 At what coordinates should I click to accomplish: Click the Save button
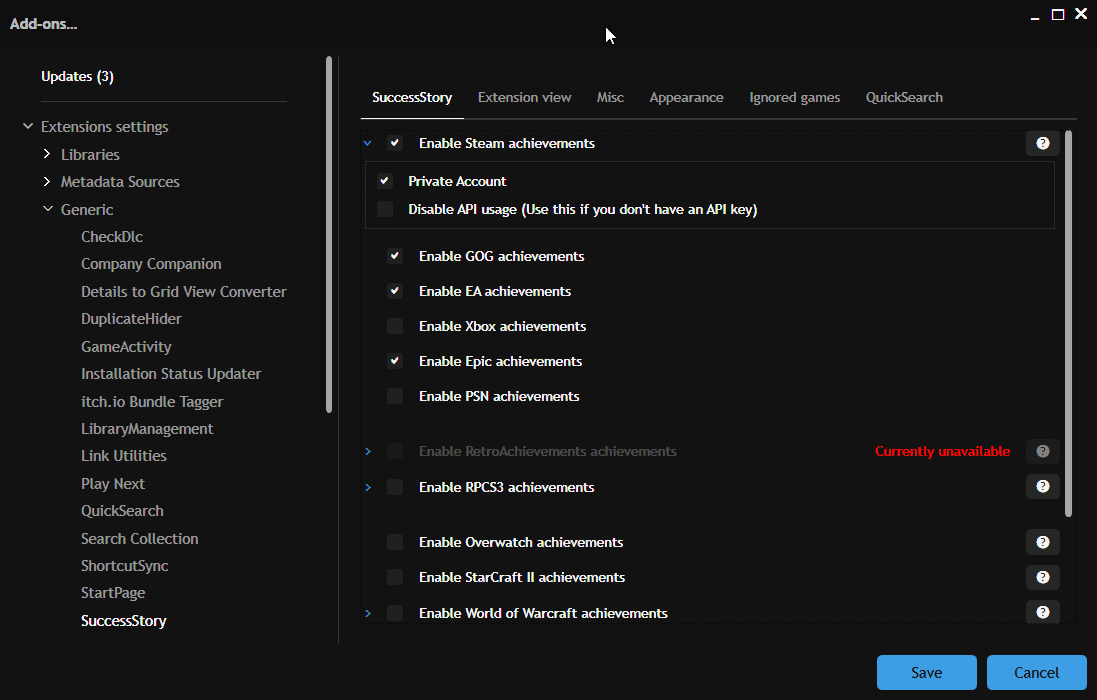pyautogui.click(x=926, y=672)
